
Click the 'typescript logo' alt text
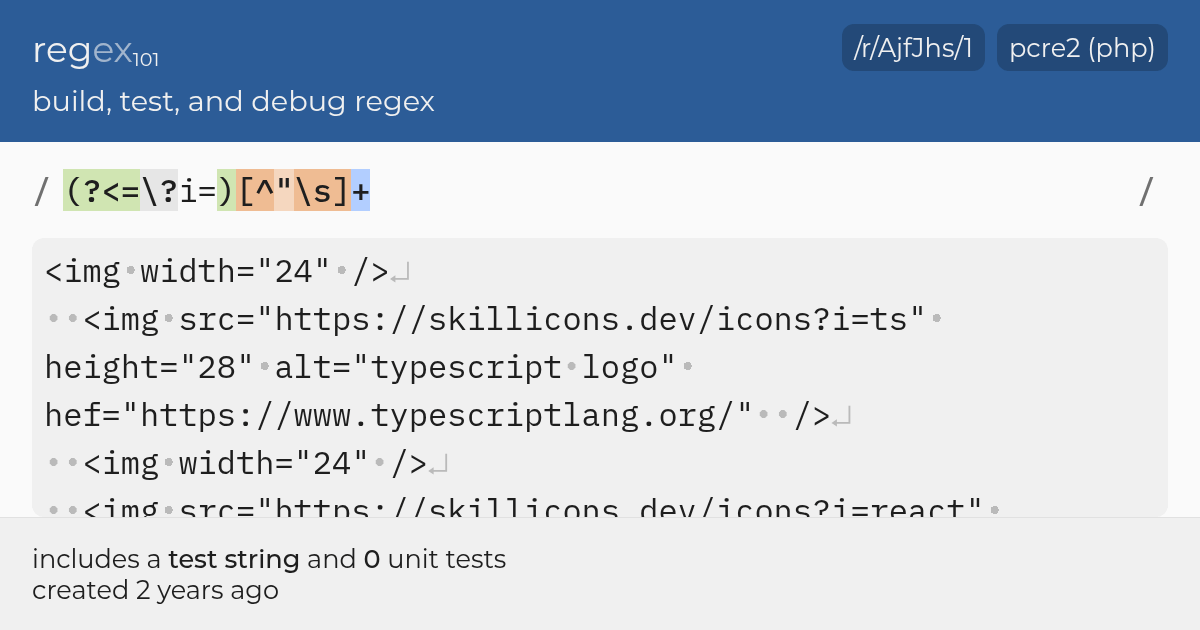515,367
